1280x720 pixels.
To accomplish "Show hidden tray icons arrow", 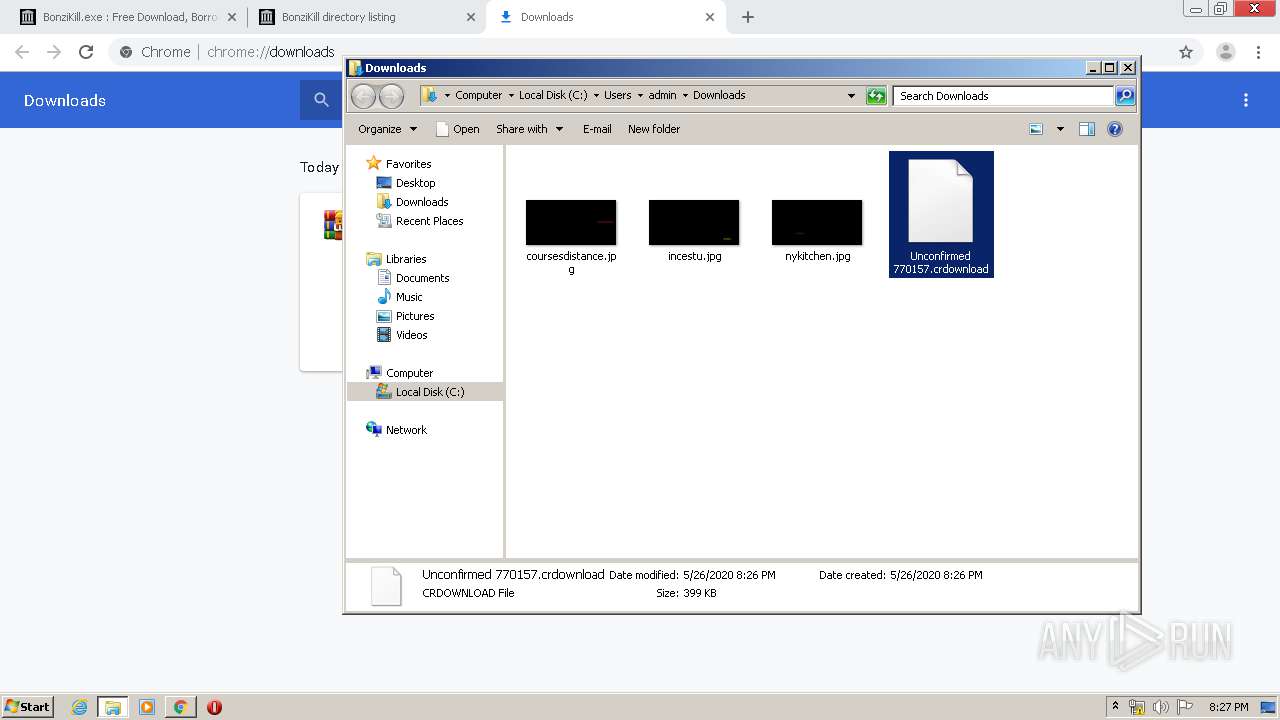I will click(x=1115, y=707).
